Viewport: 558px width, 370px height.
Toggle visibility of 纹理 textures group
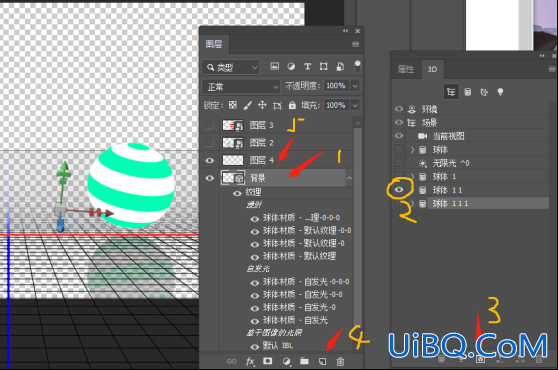tap(237, 193)
